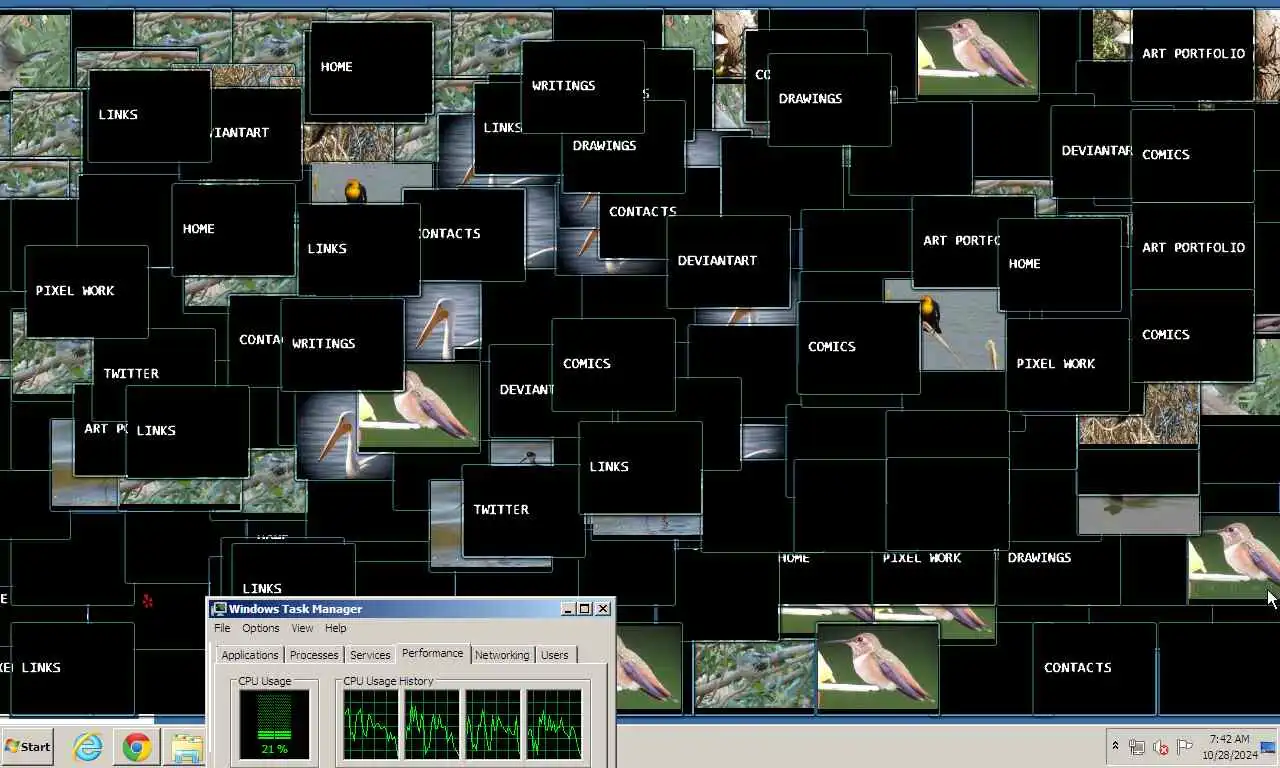Open the WRITINGS tile above the DRAWINGS tile
This screenshot has height=768, width=1280.
point(582,87)
